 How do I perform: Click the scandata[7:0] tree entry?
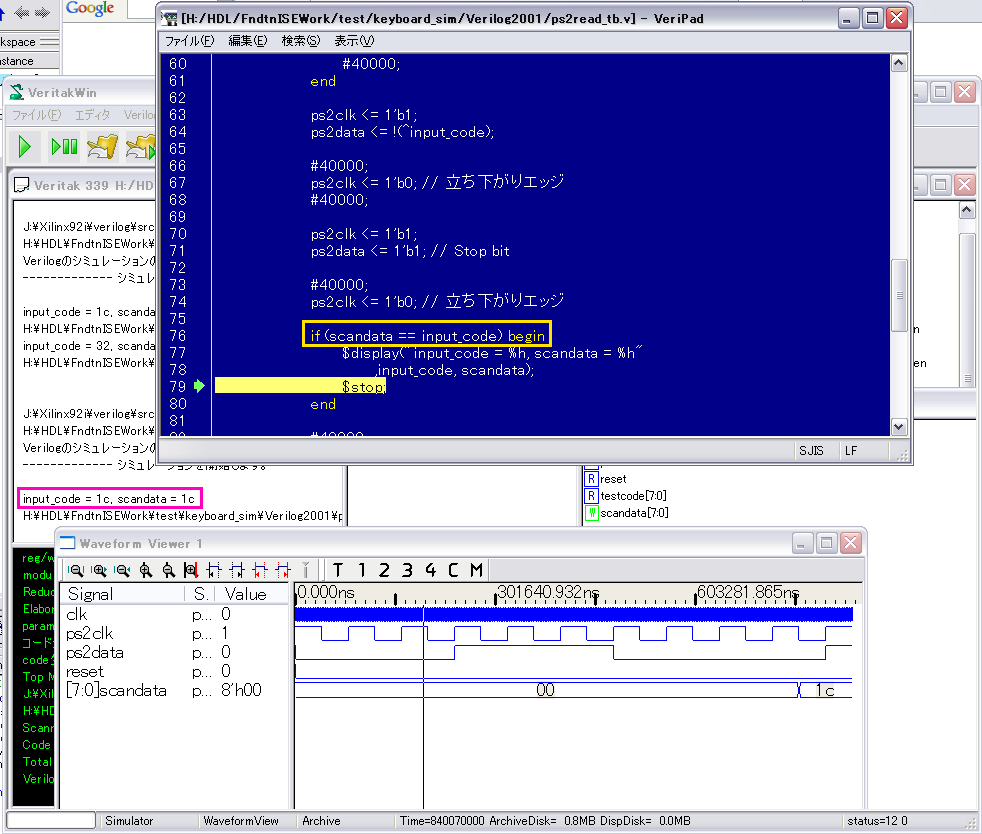click(634, 513)
